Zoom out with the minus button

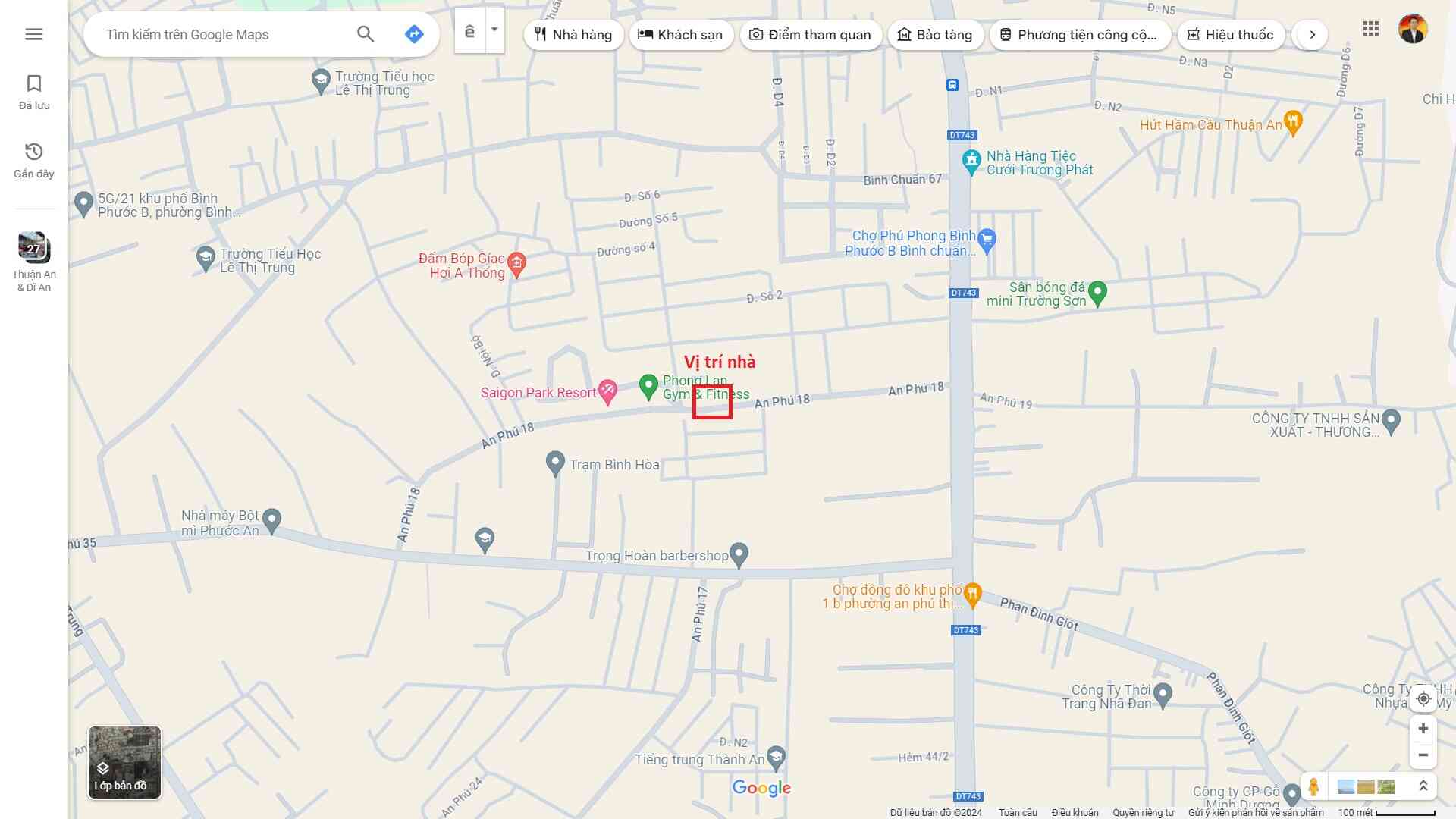[1423, 755]
